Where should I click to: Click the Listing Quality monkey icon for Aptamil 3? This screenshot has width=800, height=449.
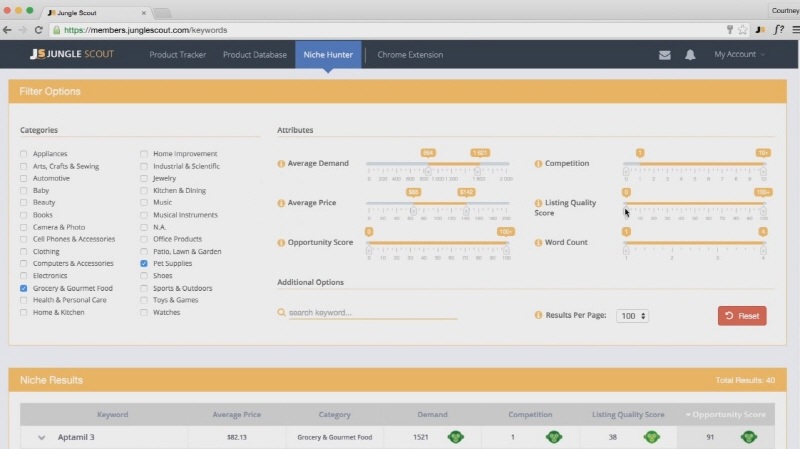(652, 437)
